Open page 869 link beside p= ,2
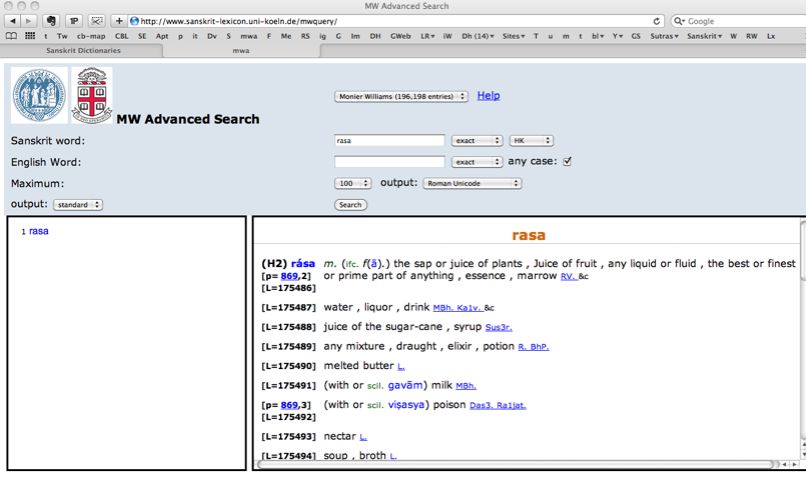806x487 pixels. (x=289, y=276)
